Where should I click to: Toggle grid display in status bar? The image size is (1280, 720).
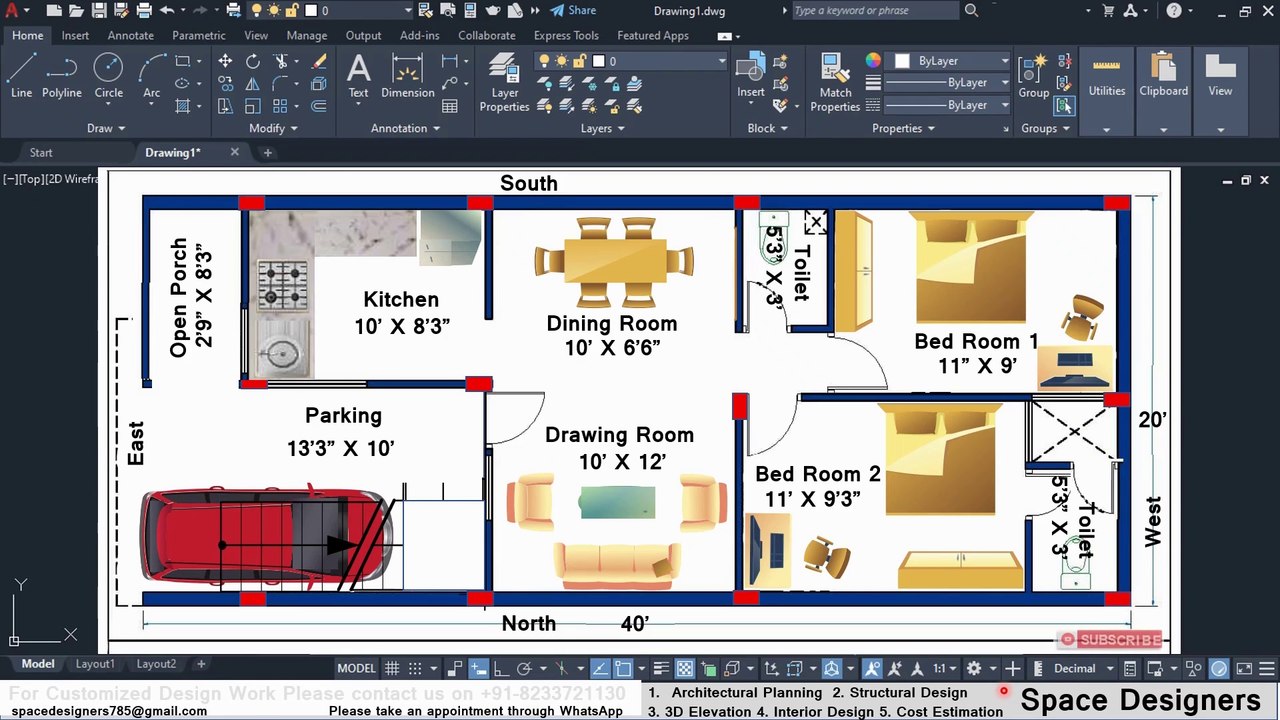[x=392, y=669]
